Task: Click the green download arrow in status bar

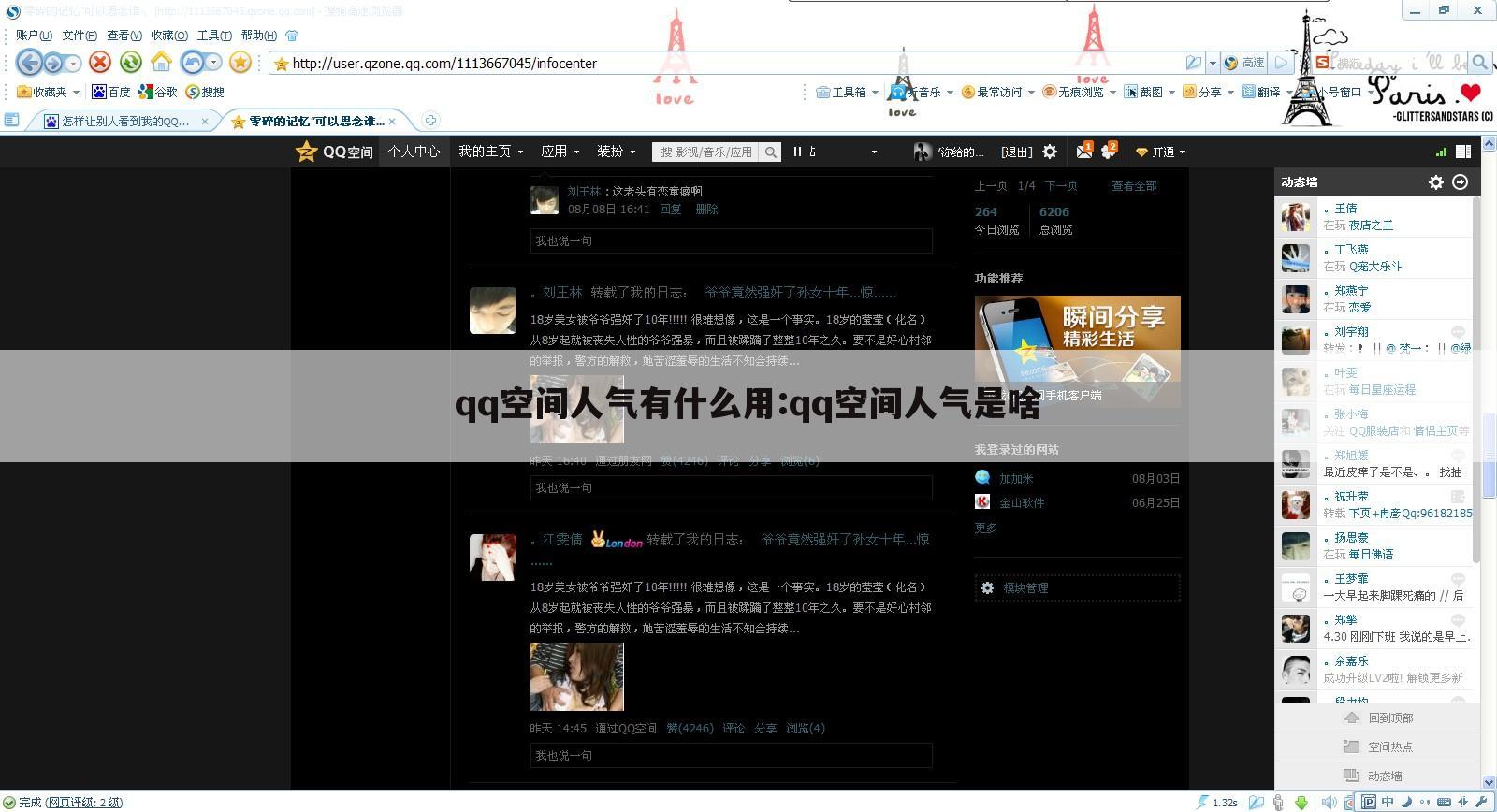Action: [1301, 802]
